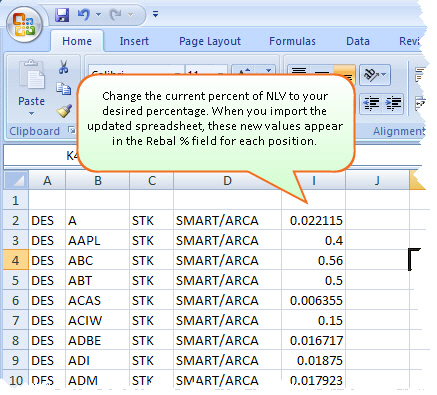Go to the Formulas ribbon tab
Viewport: 437px width, 395px height.
(x=292, y=41)
